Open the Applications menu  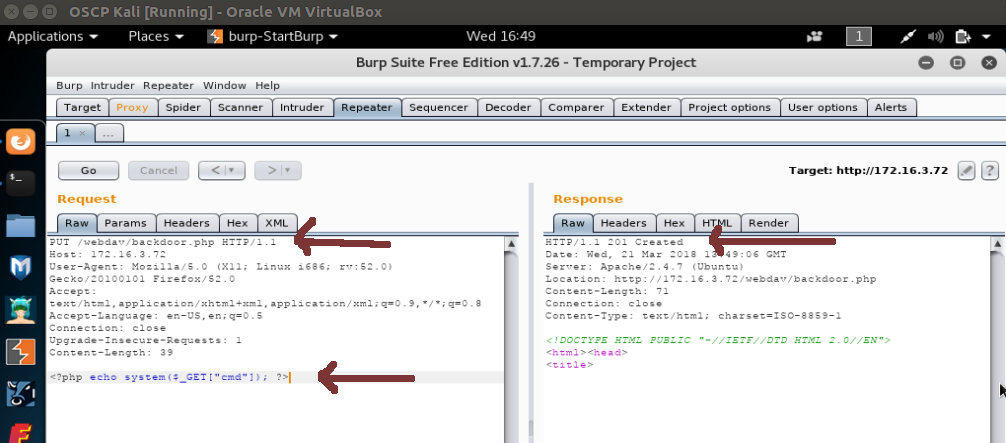(x=53, y=37)
